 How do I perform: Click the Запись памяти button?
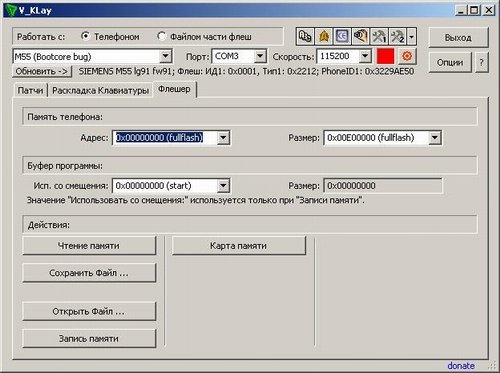coord(89,339)
